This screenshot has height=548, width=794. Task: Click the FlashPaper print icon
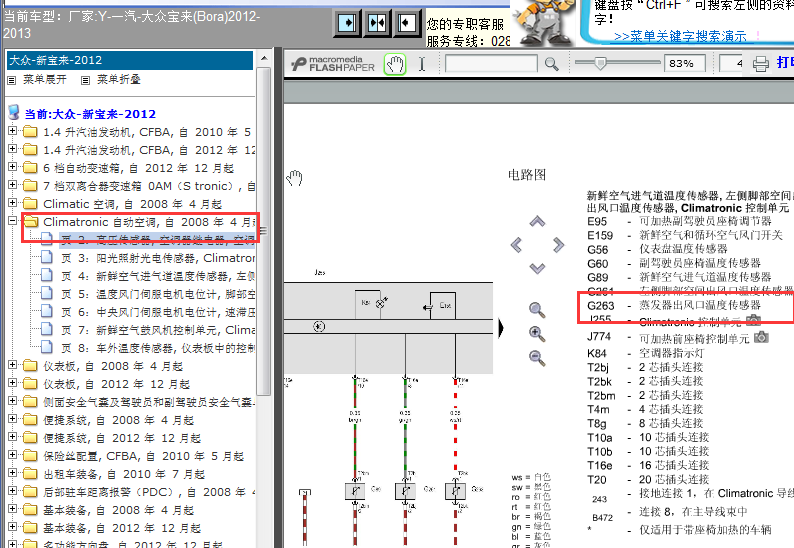[x=761, y=64]
